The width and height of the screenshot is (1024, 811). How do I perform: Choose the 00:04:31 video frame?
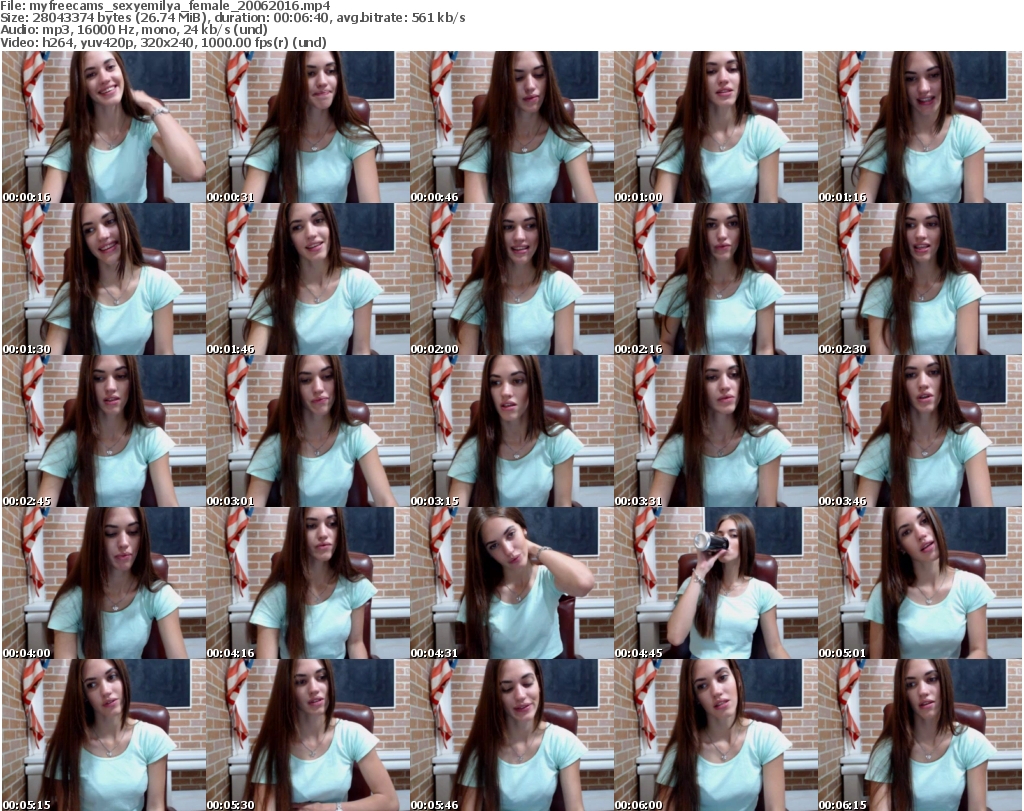[511, 583]
